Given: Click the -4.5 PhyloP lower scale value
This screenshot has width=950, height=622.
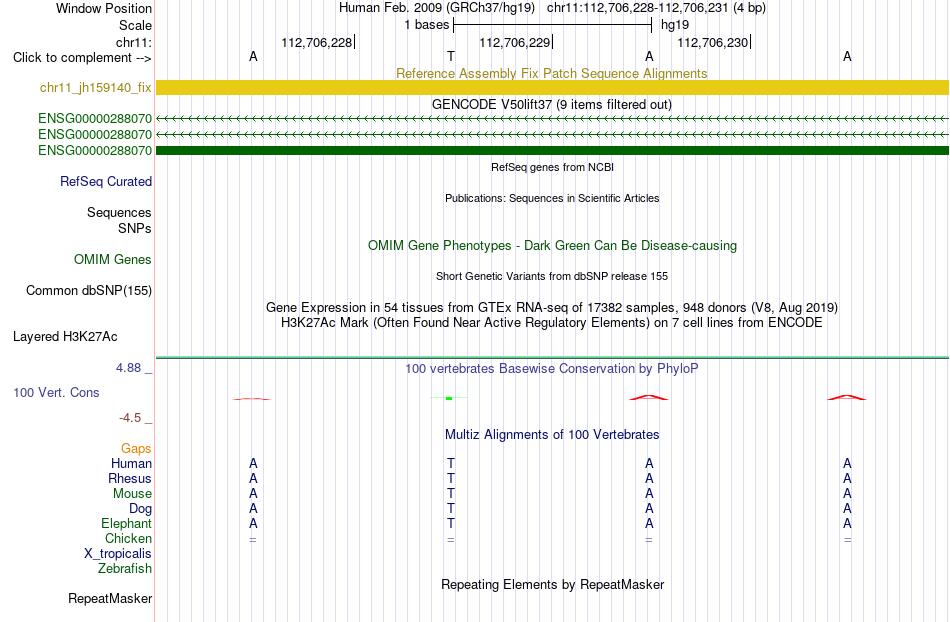Looking at the screenshot, I should click(130, 418).
